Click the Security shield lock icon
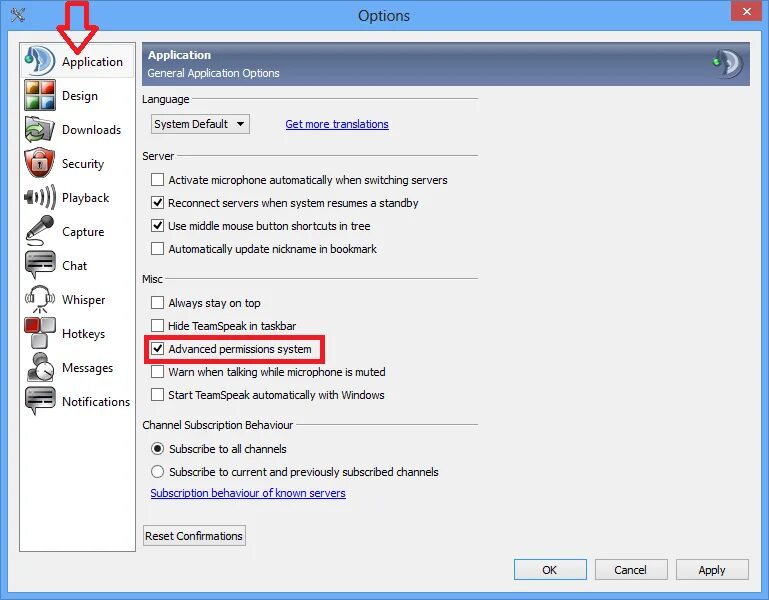The width and height of the screenshot is (769, 600). click(39, 163)
